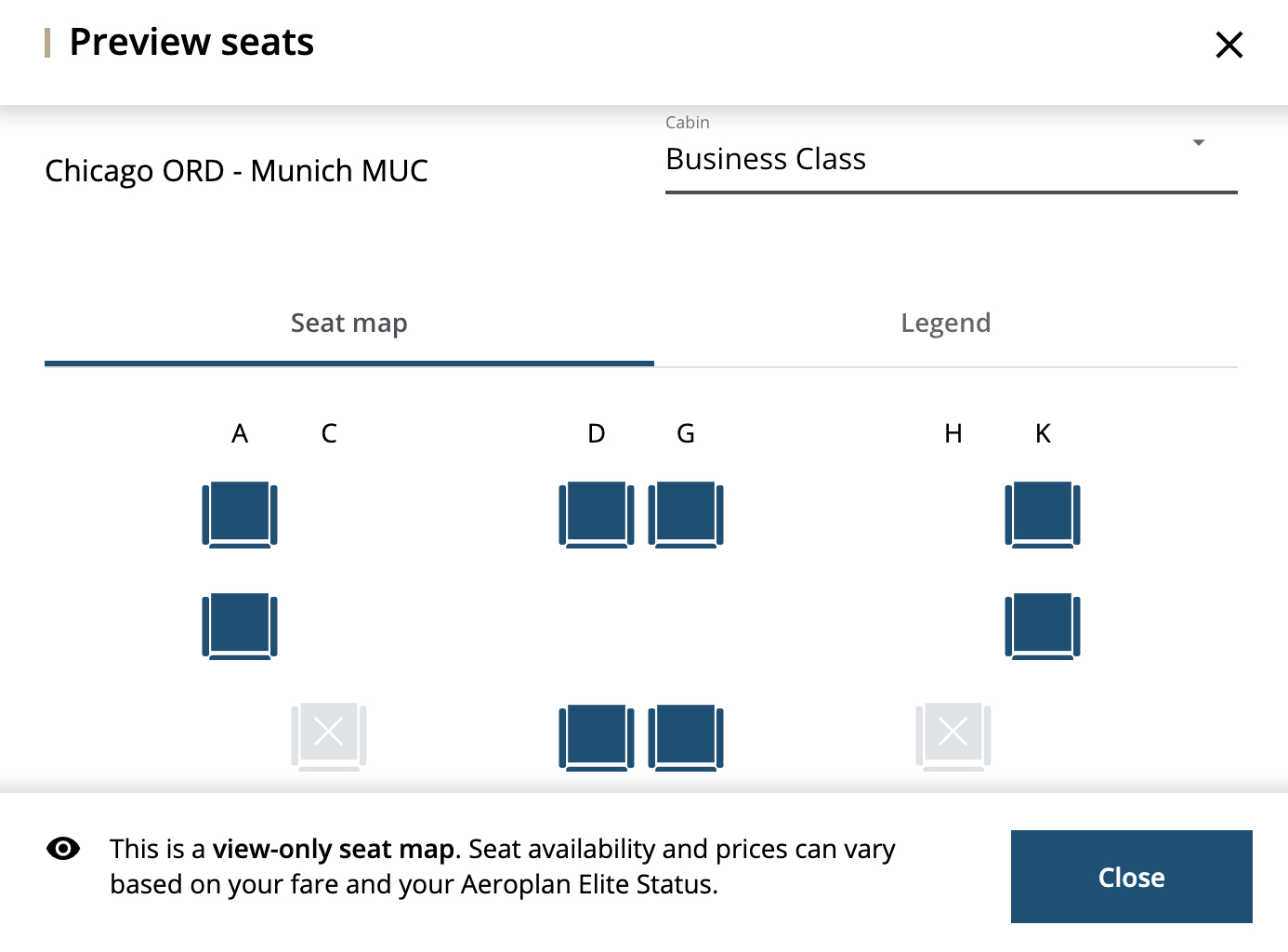Select the second-row seat in column K

click(1042, 625)
